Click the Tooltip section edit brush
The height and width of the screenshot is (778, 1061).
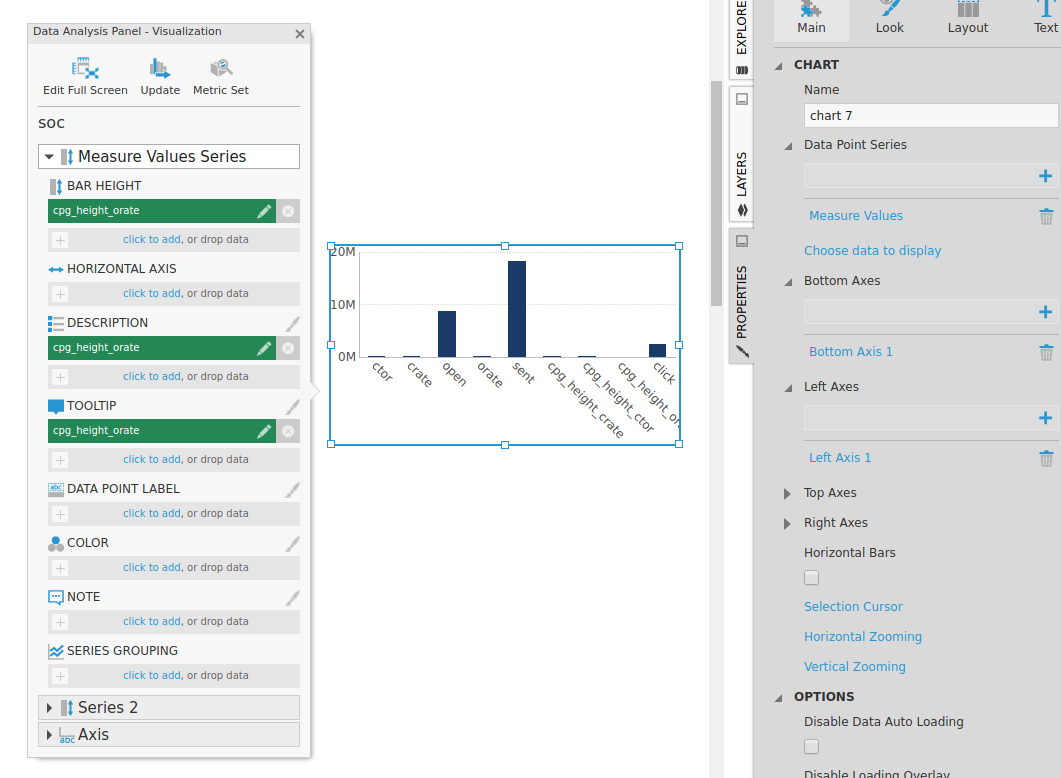pyautogui.click(x=292, y=407)
